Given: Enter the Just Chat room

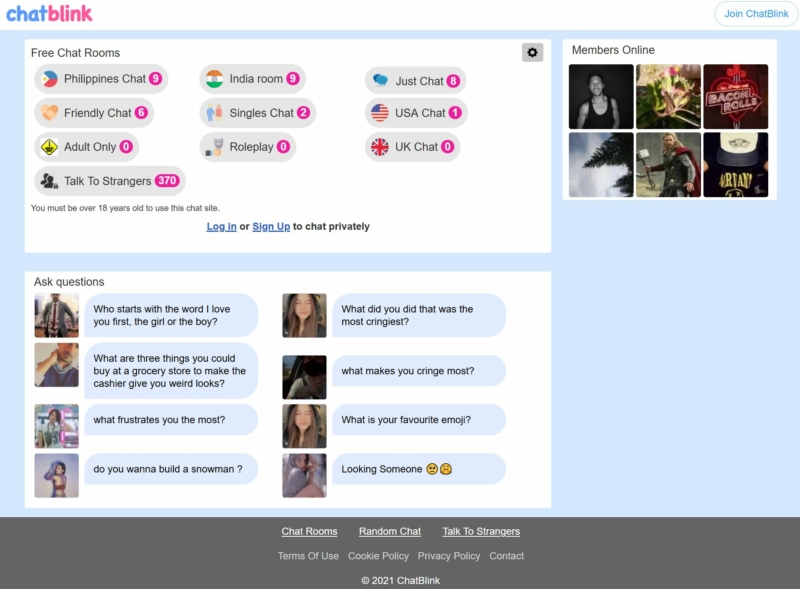Looking at the screenshot, I should click(x=415, y=81).
